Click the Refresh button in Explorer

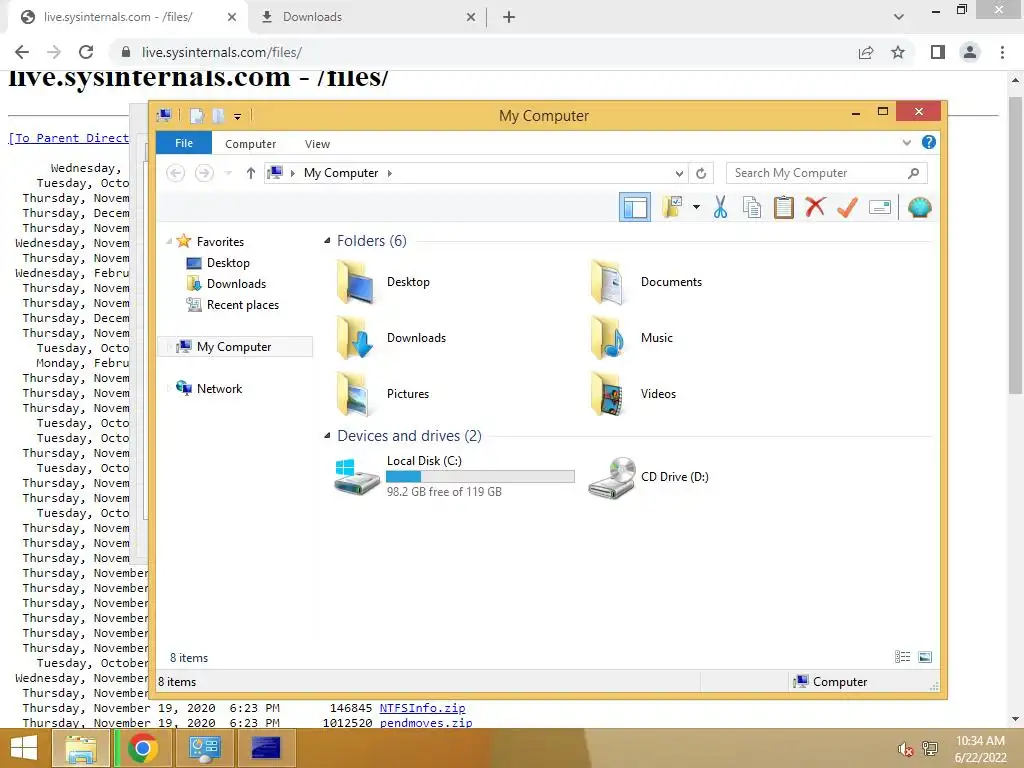[701, 173]
